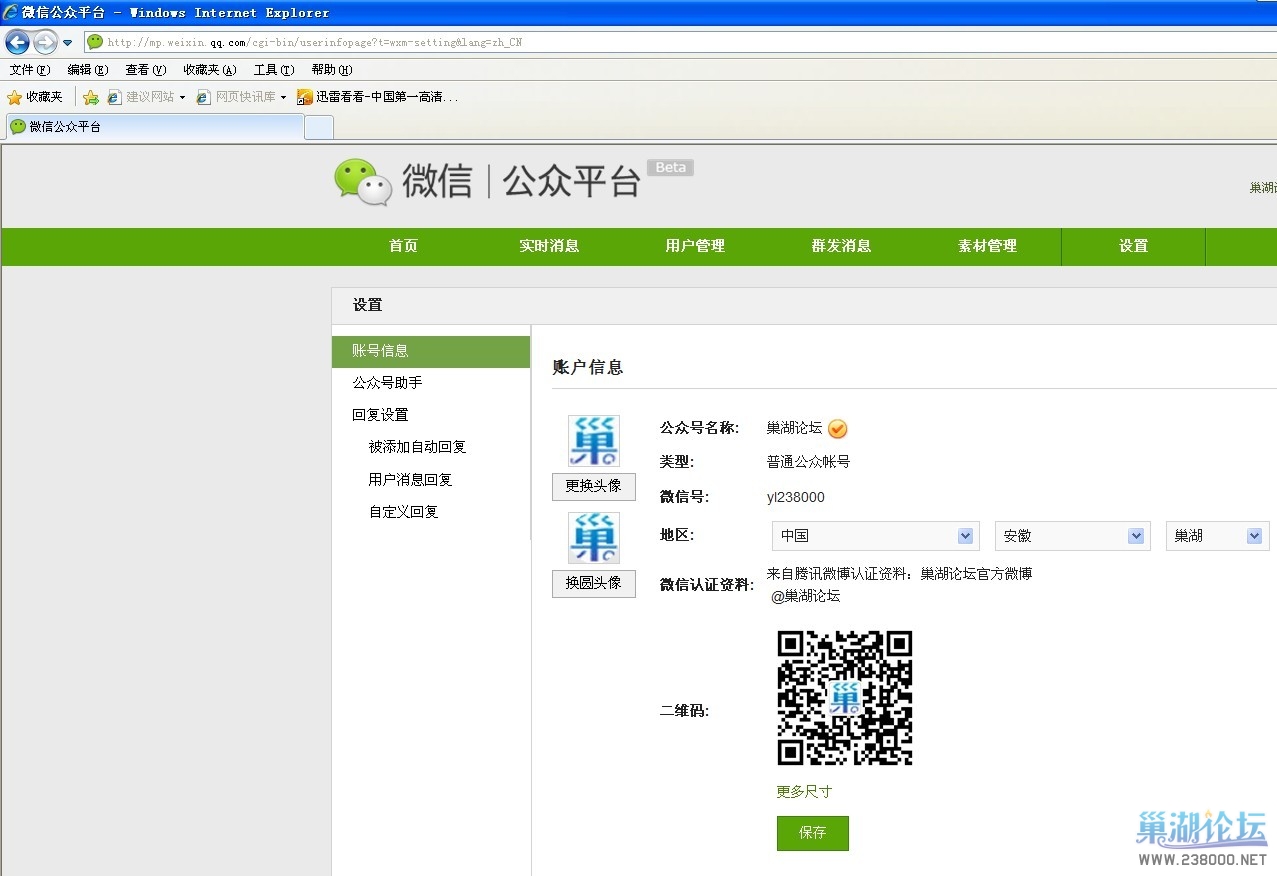1277x876 pixels.
Task: Click the WeChat favicon in the address bar
Action: pos(95,42)
